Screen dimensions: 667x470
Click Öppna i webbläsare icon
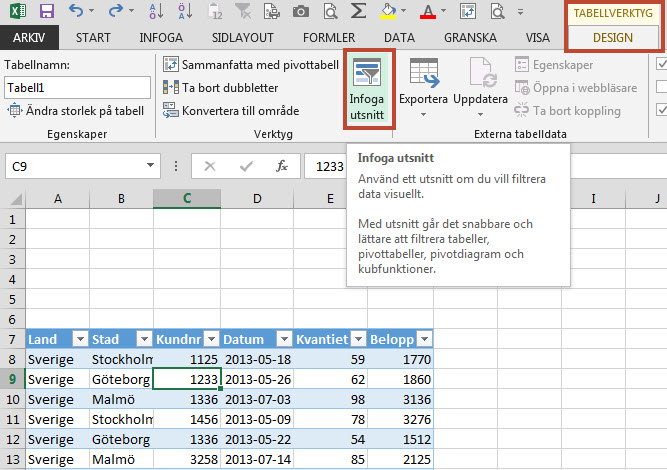coord(522,88)
